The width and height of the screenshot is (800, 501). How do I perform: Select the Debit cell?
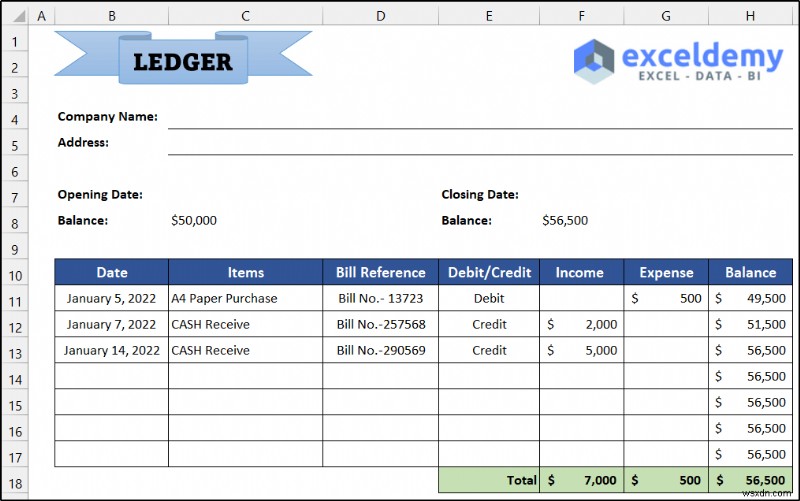click(x=489, y=298)
